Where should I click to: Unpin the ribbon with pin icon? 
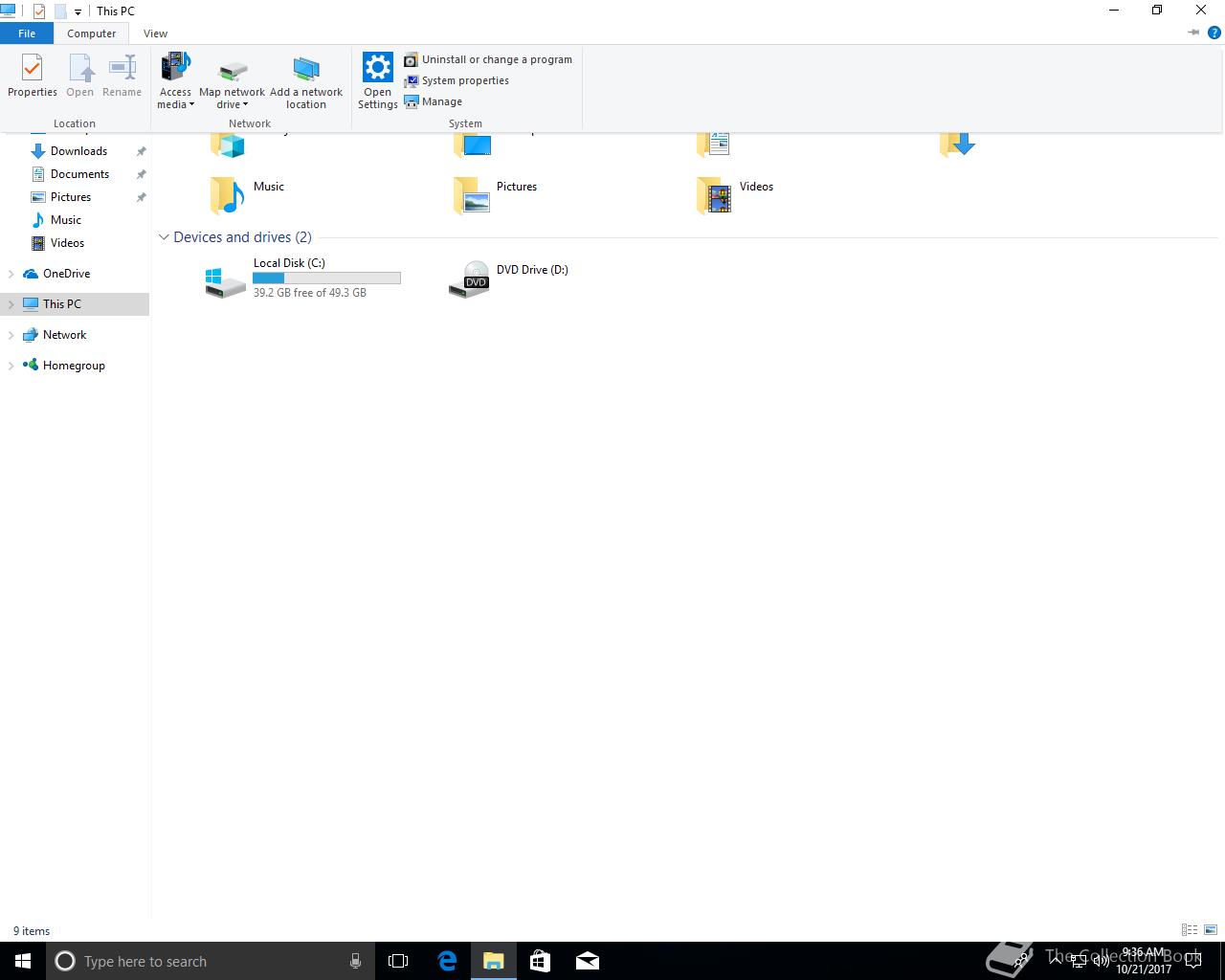point(1193,33)
